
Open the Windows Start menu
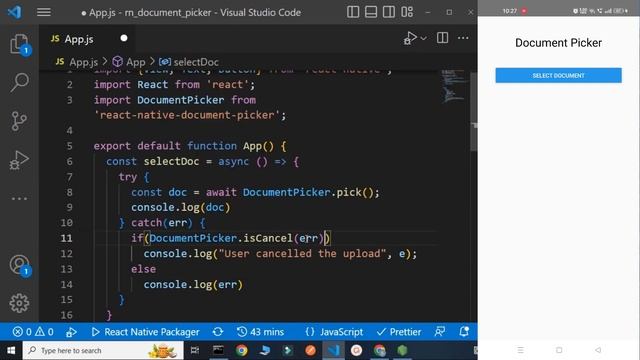pos(11,351)
